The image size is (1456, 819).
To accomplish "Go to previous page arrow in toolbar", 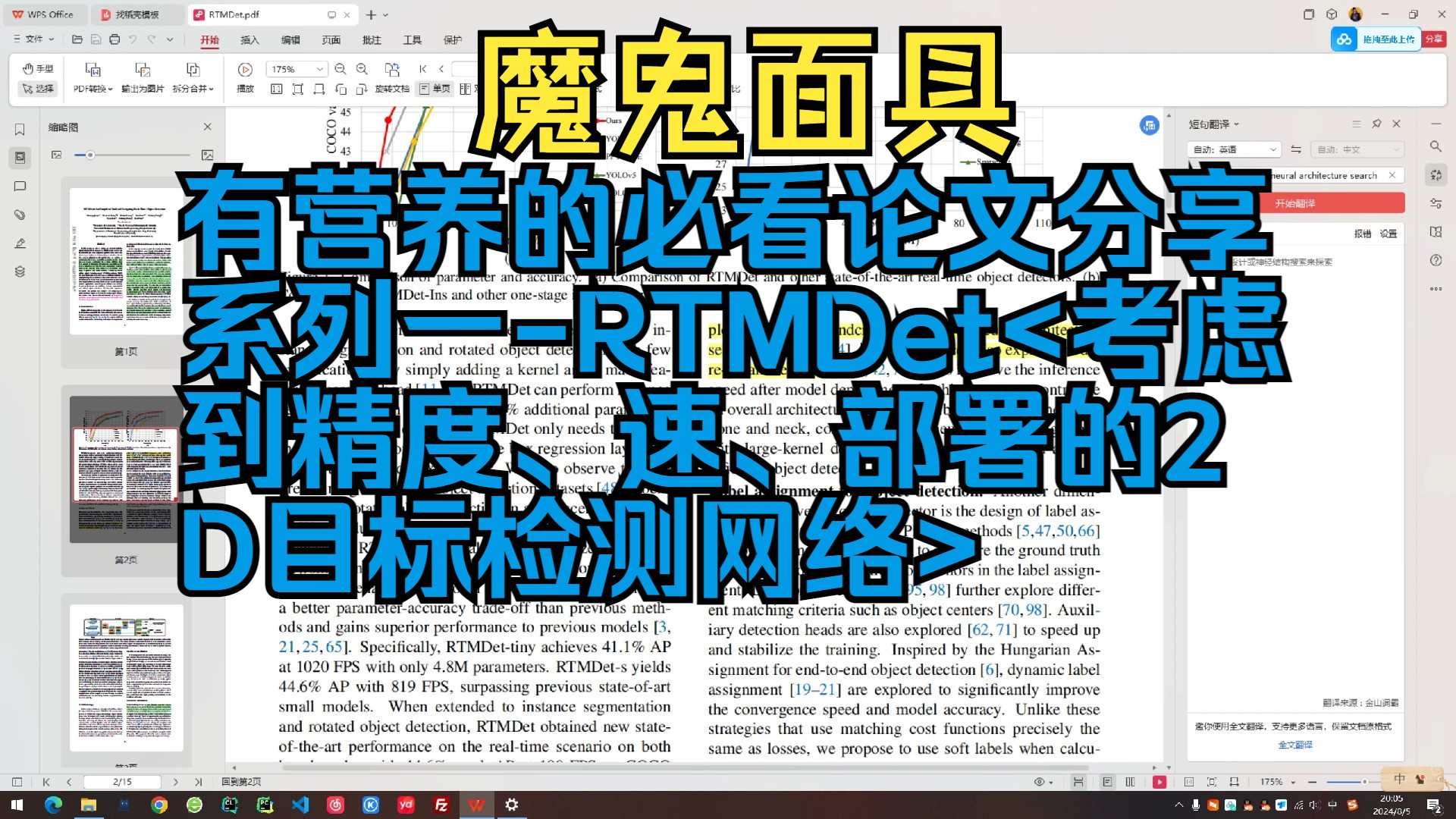I will (x=441, y=69).
